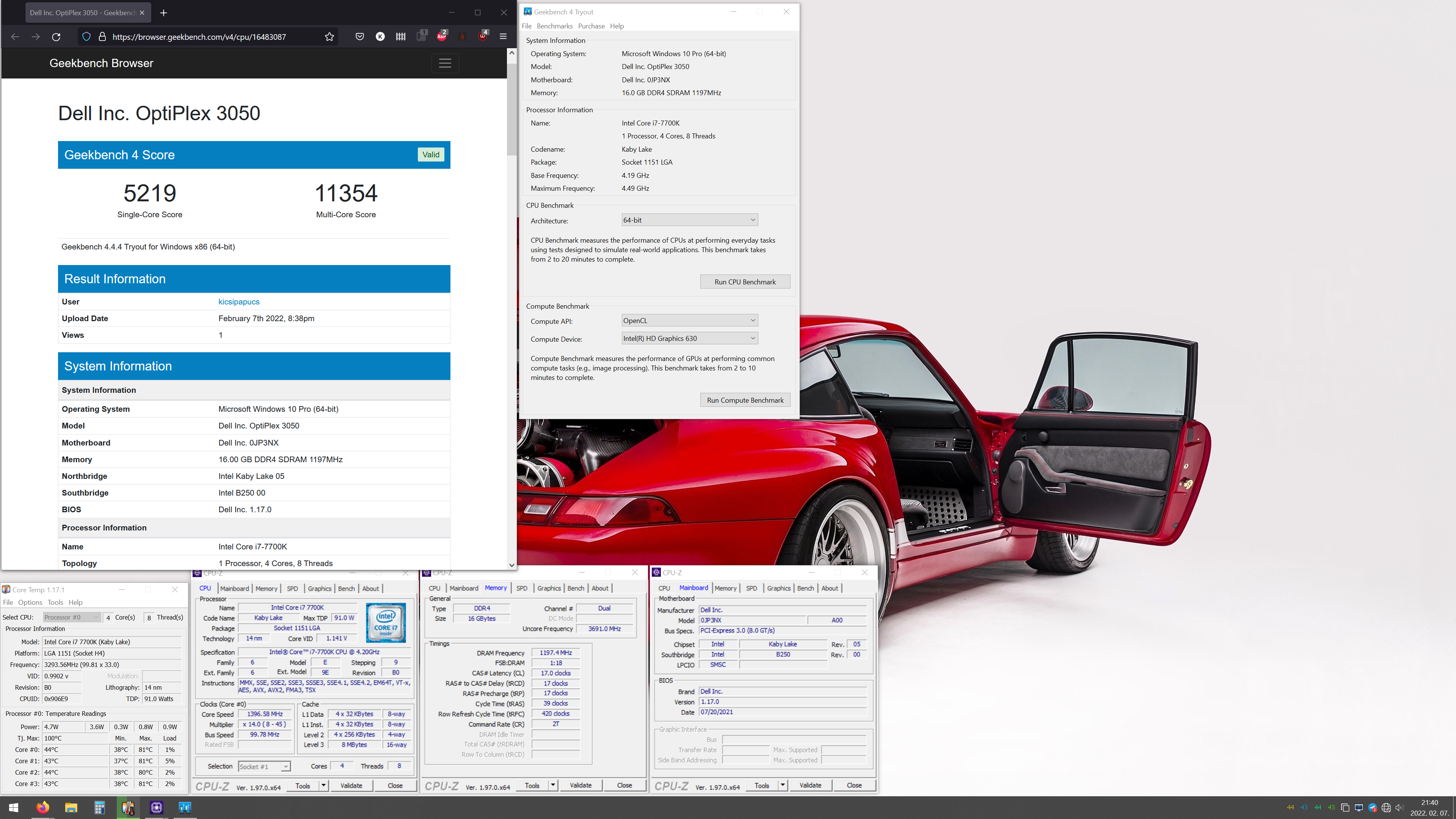Image resolution: width=1456 pixels, height=819 pixels.
Task: Open user kicsipapucs profile link
Action: 239,302
